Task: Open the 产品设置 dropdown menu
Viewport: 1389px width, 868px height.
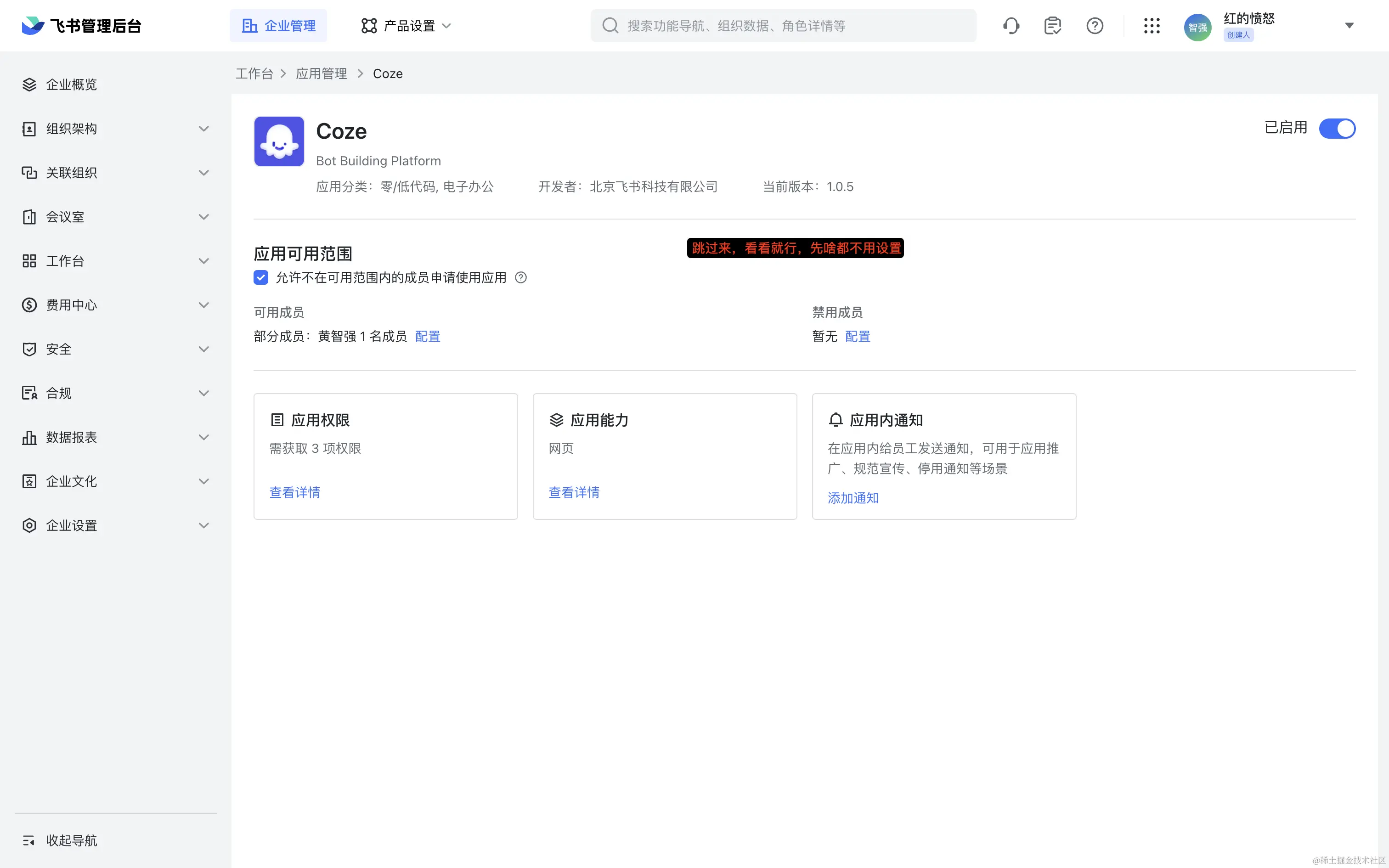Action: tap(407, 26)
